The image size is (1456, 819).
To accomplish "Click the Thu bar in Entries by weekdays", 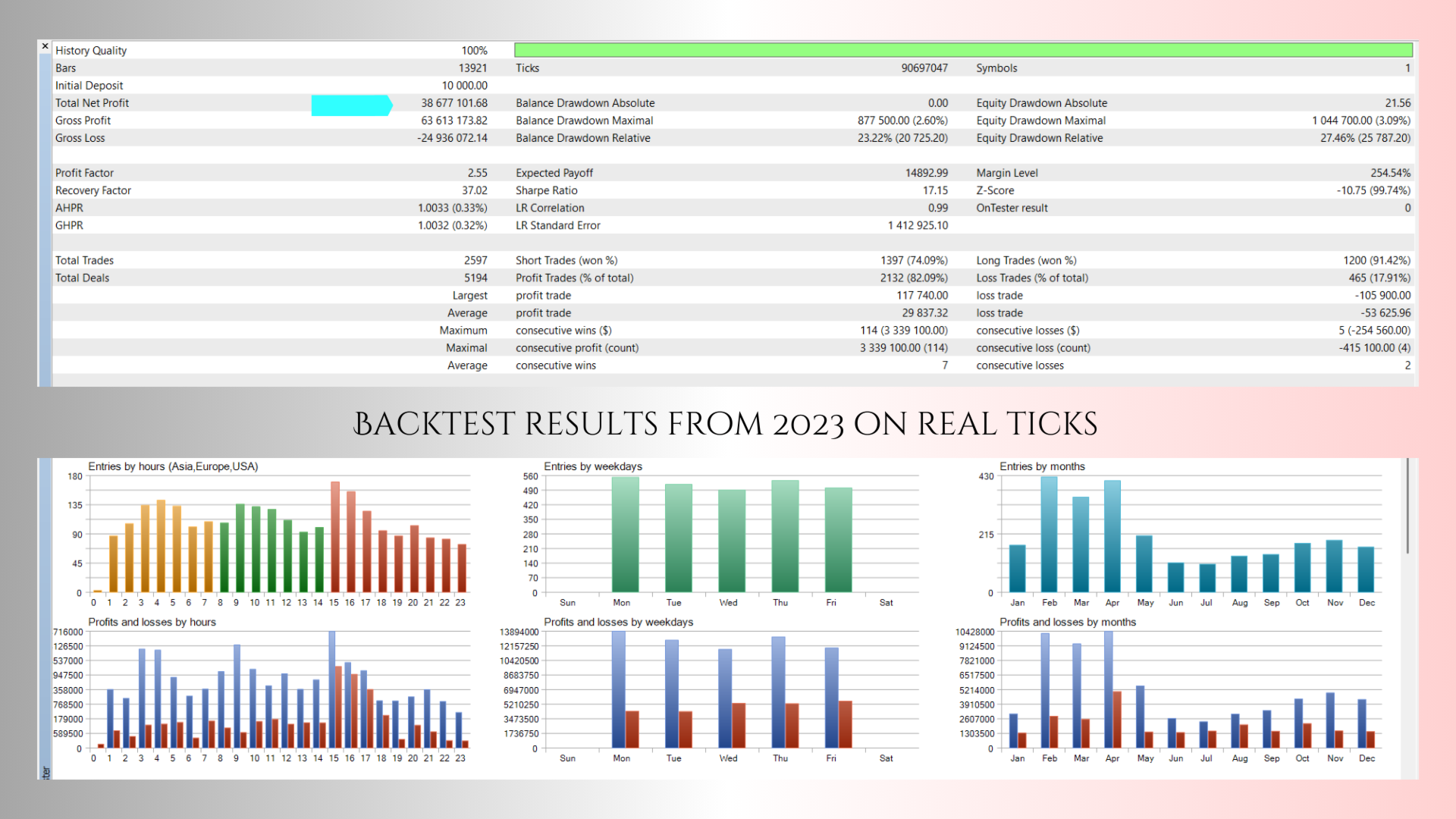I will [785, 536].
